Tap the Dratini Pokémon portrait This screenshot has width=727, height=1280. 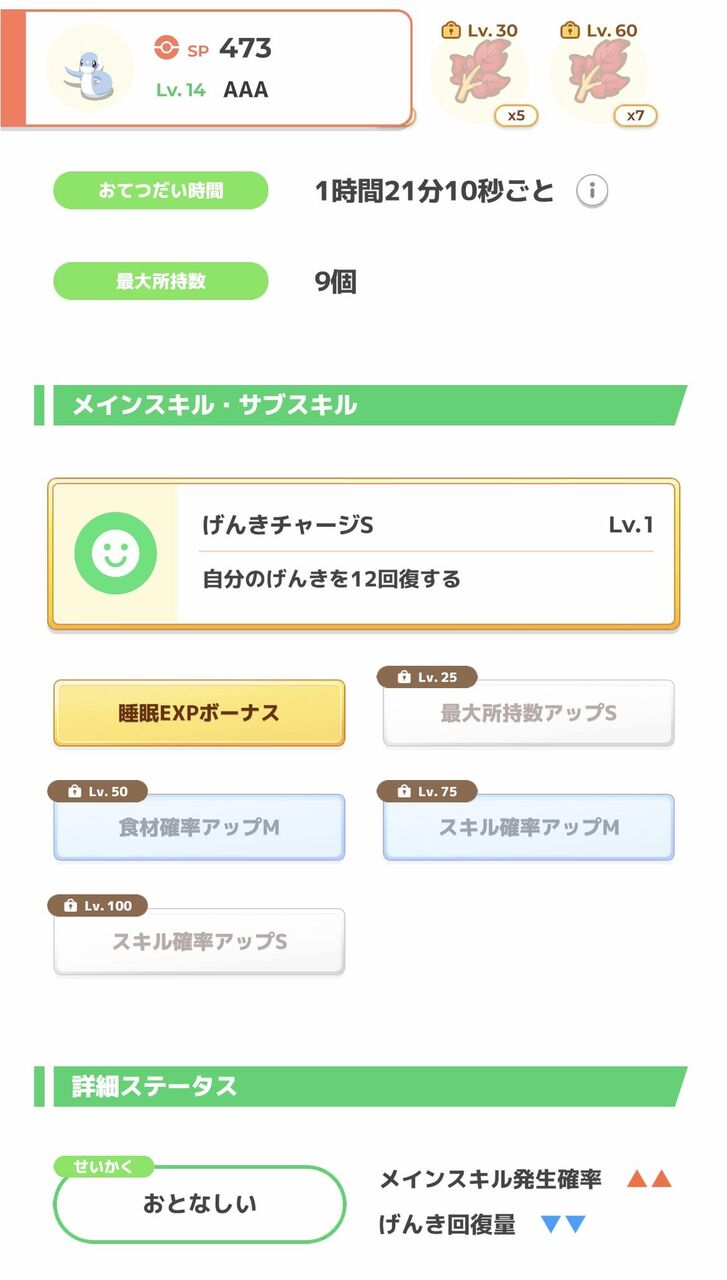click(x=89, y=69)
